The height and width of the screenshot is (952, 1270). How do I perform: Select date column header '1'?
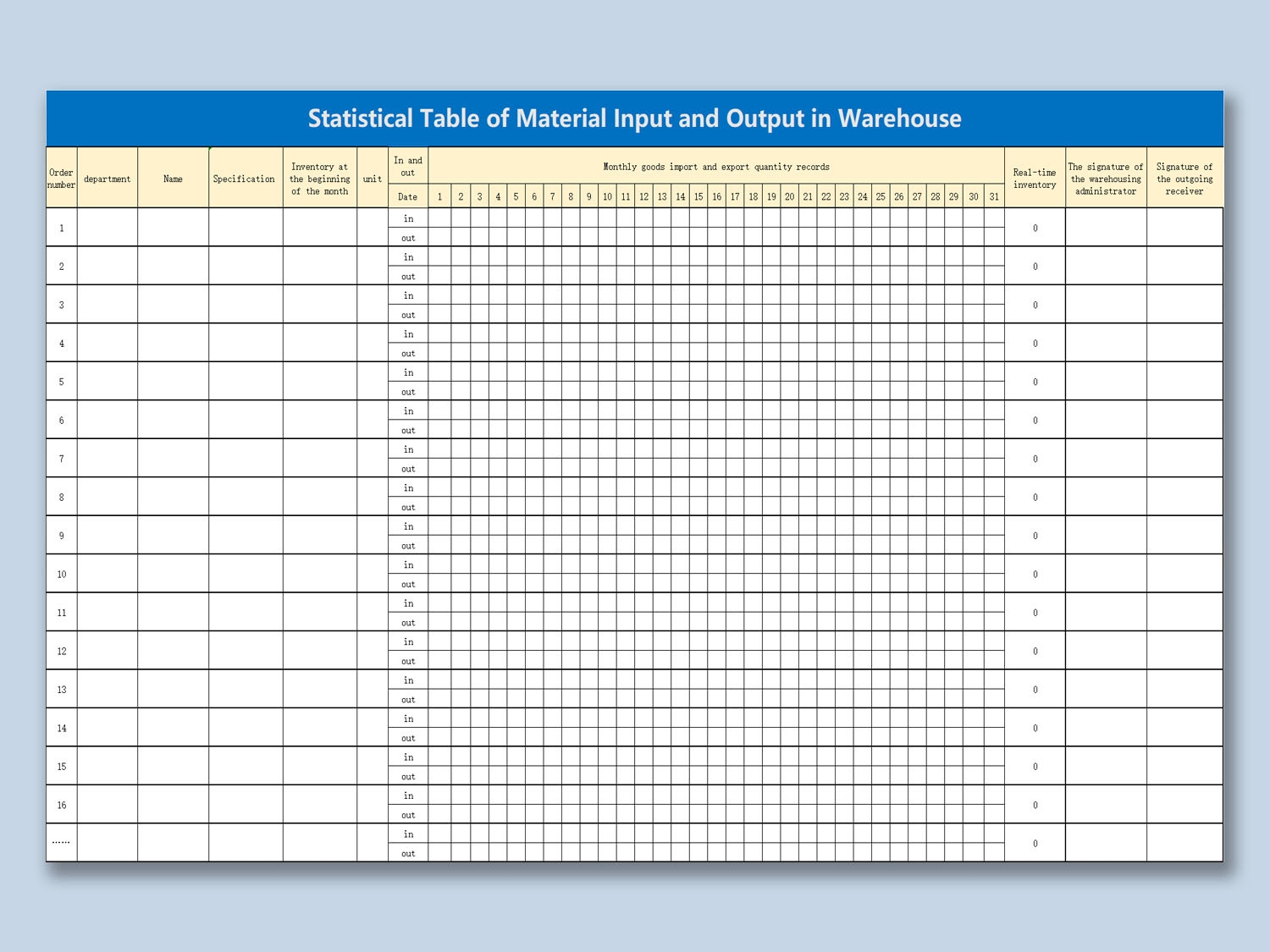pos(440,196)
